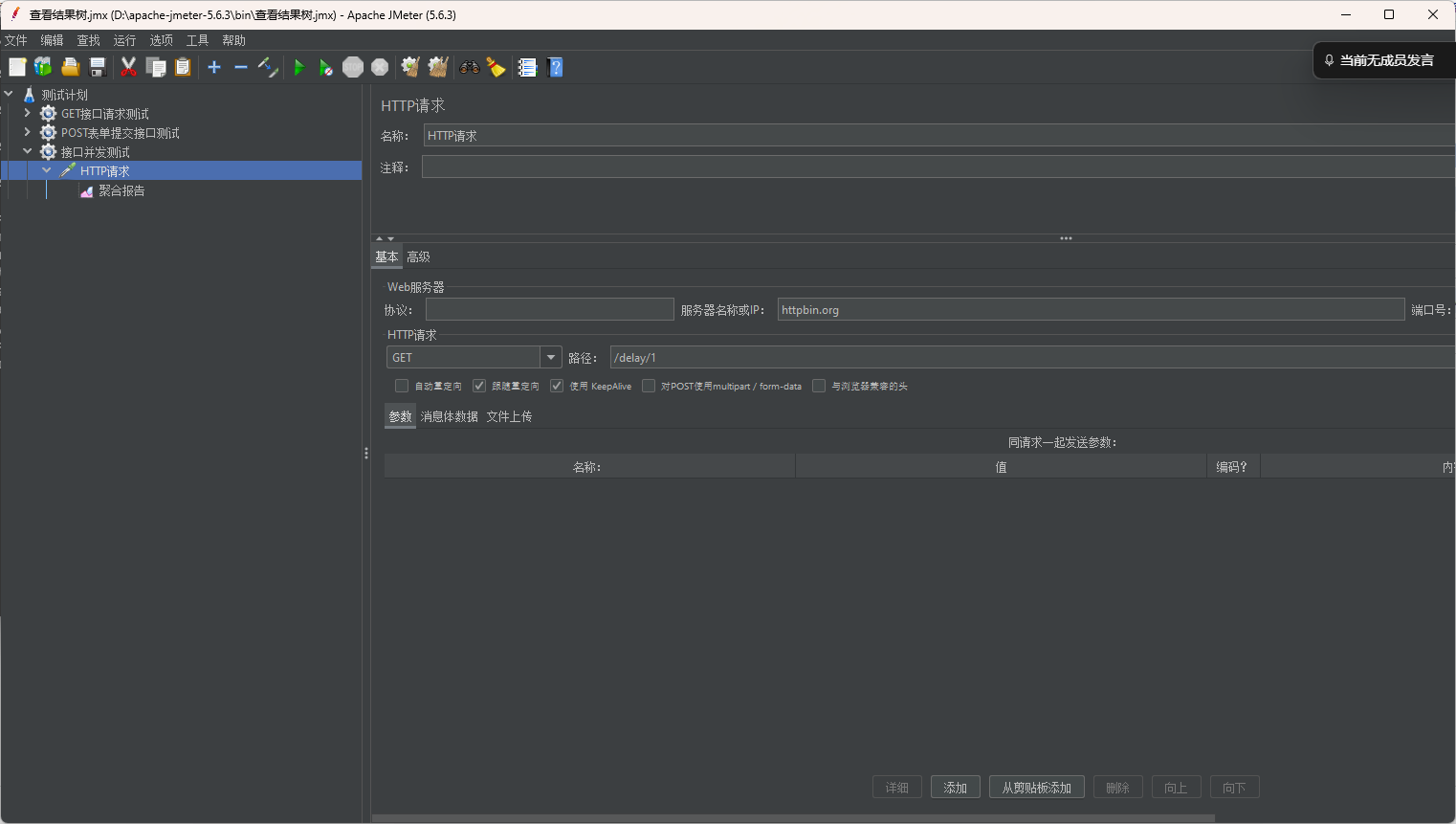Click the Open file folder icon
The image size is (1456, 824).
(x=70, y=67)
